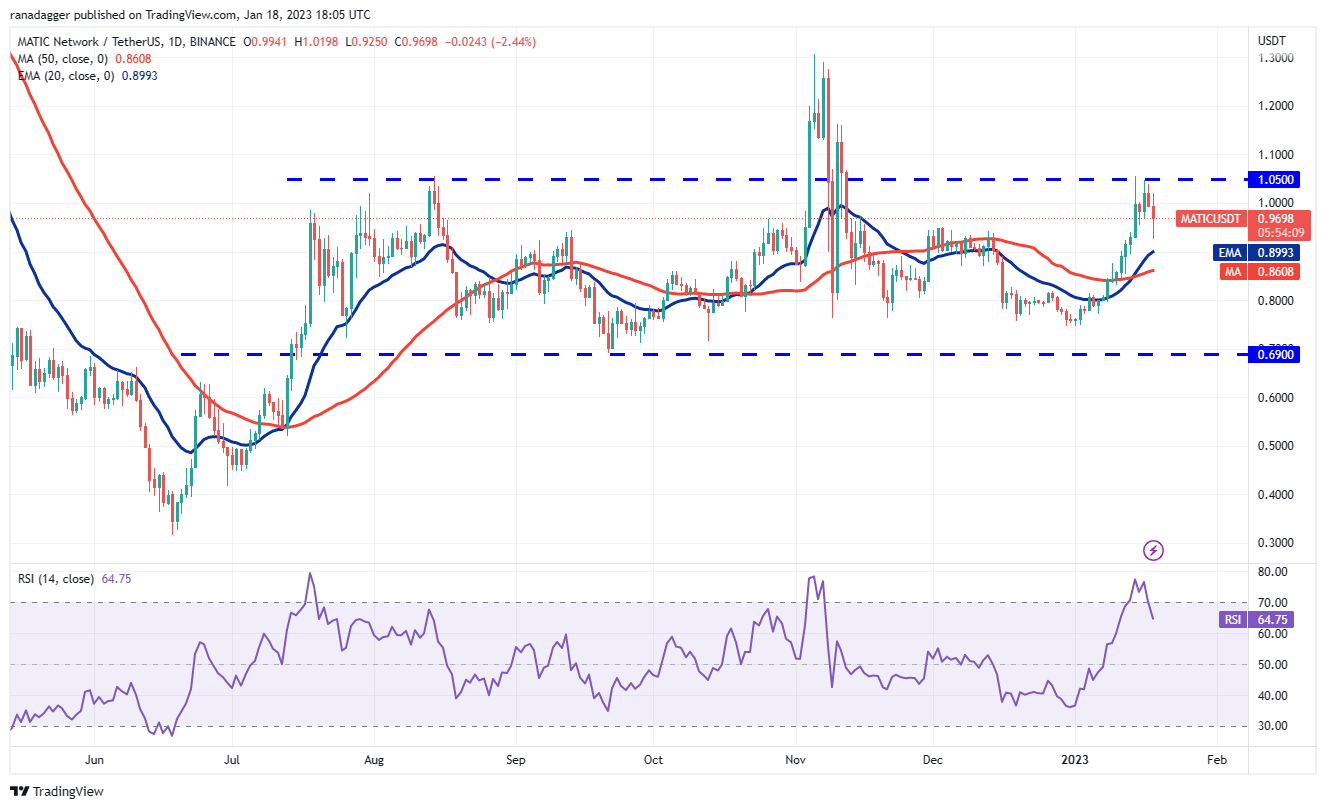Click the "1.2000" price axis label
The height and width of the screenshot is (809, 1326).
[x=1276, y=106]
